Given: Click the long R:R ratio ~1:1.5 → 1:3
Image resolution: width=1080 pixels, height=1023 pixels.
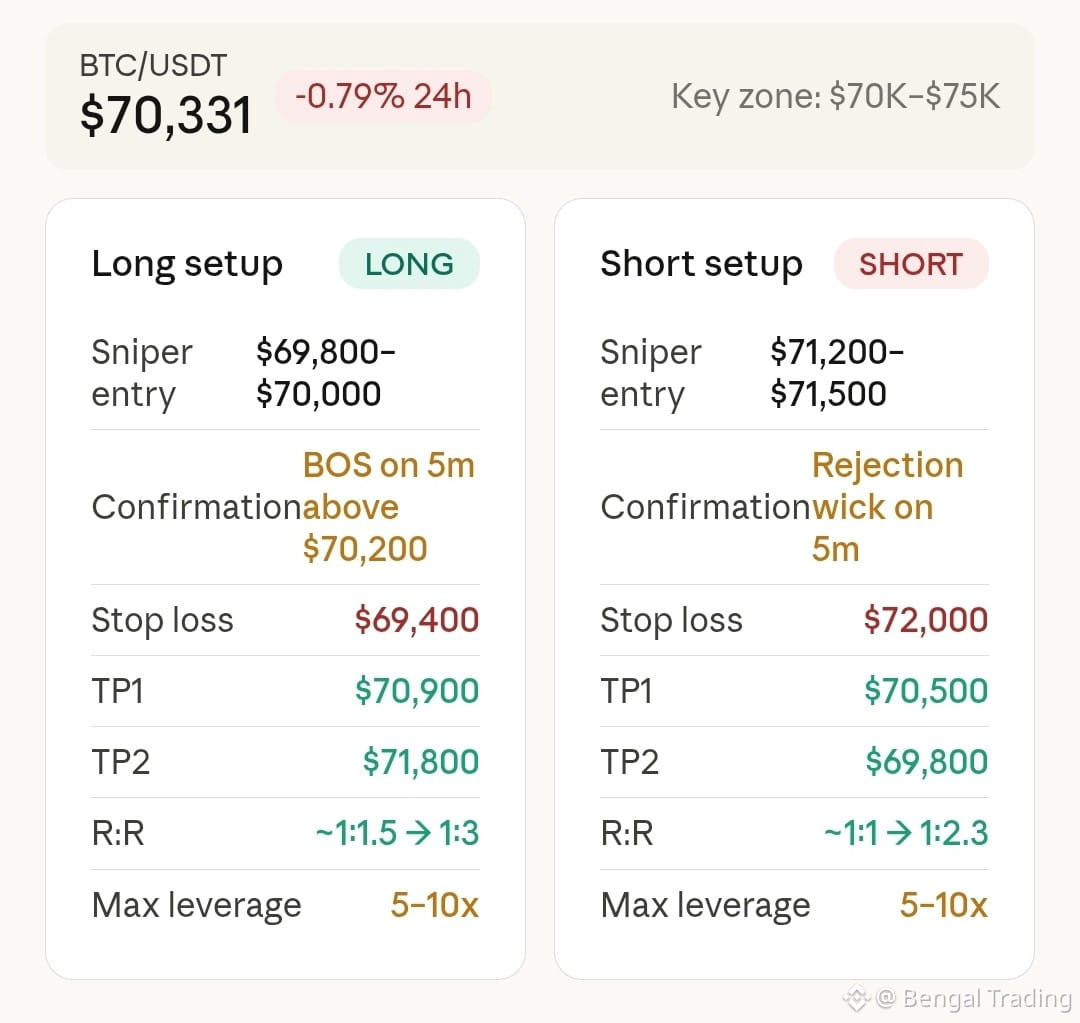Looking at the screenshot, I should [x=397, y=833].
